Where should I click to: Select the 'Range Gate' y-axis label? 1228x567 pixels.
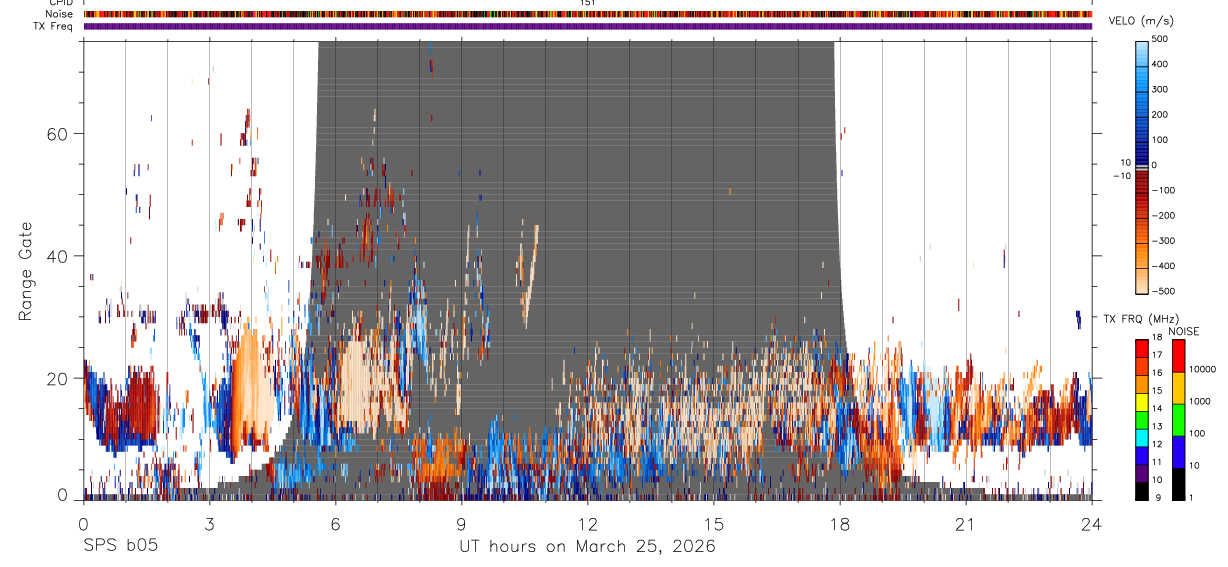[27, 273]
